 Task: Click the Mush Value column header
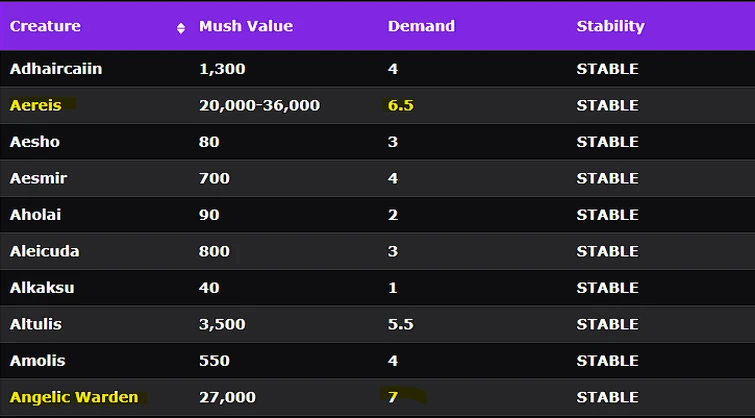pos(246,26)
